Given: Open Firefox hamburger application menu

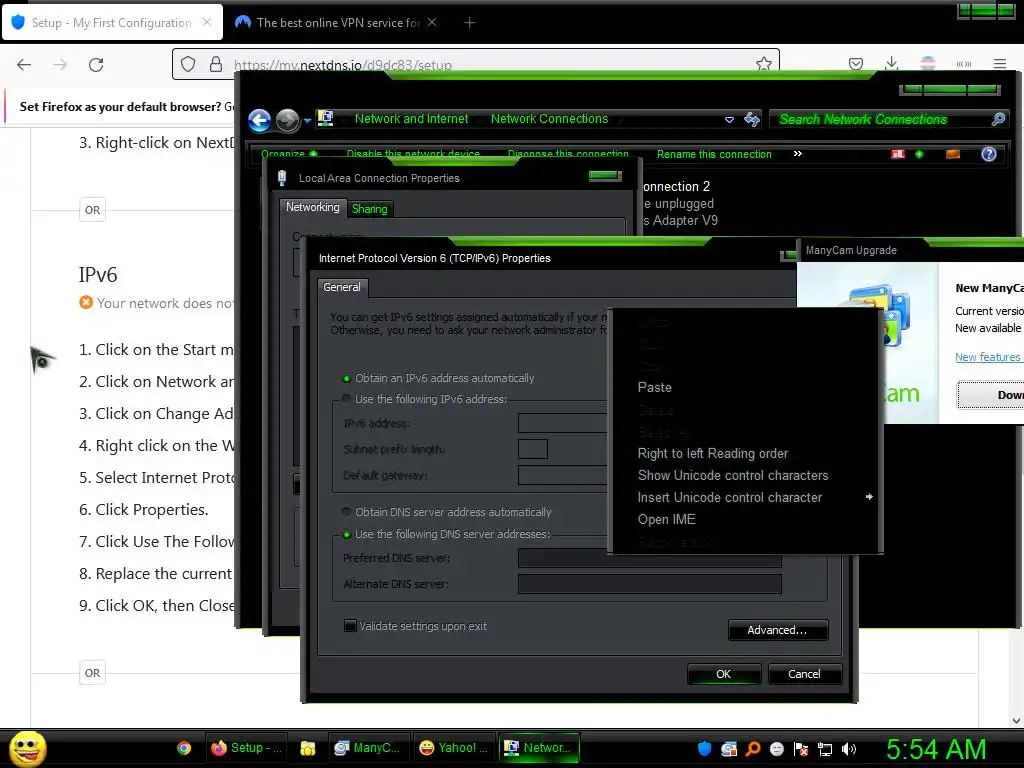Looking at the screenshot, I should pyautogui.click(x=999, y=64).
